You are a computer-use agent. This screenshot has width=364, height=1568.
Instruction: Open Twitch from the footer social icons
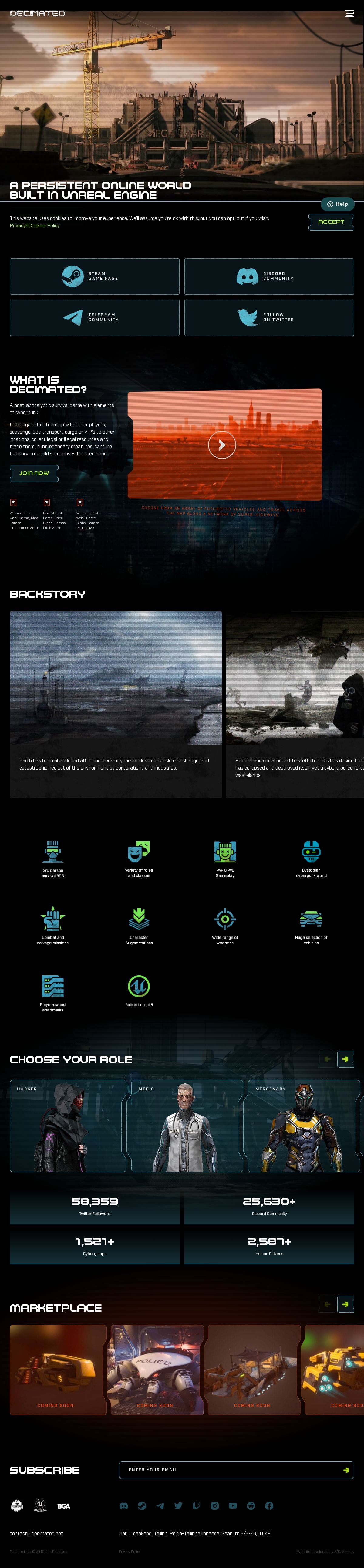[x=197, y=1505]
